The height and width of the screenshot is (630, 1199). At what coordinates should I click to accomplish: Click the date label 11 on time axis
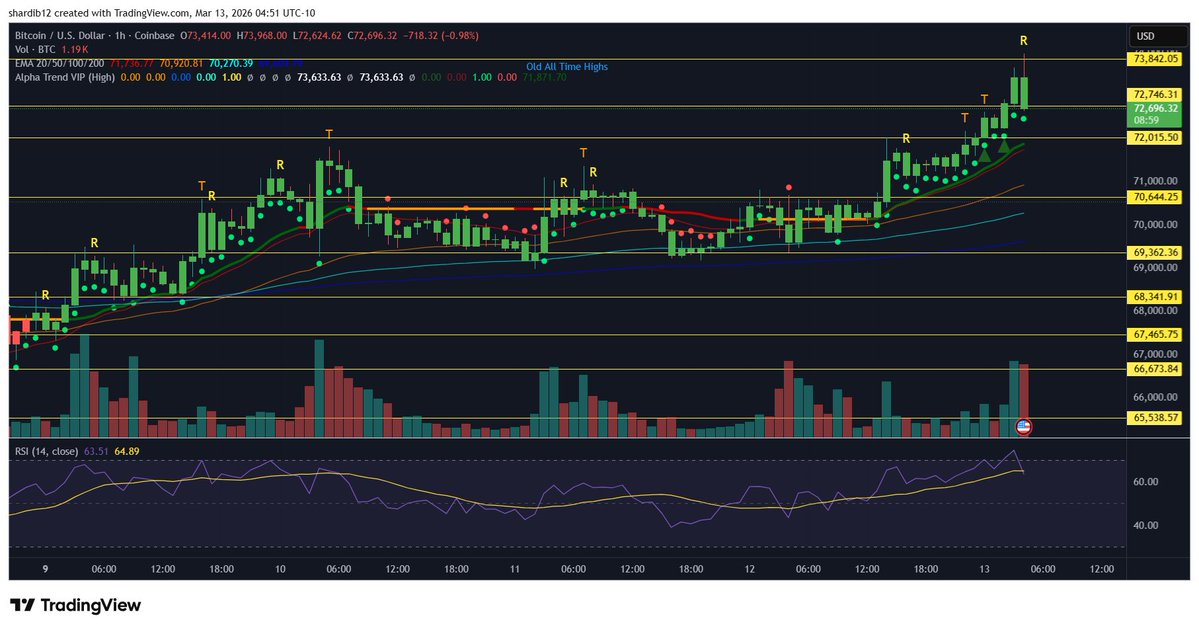[x=515, y=569]
